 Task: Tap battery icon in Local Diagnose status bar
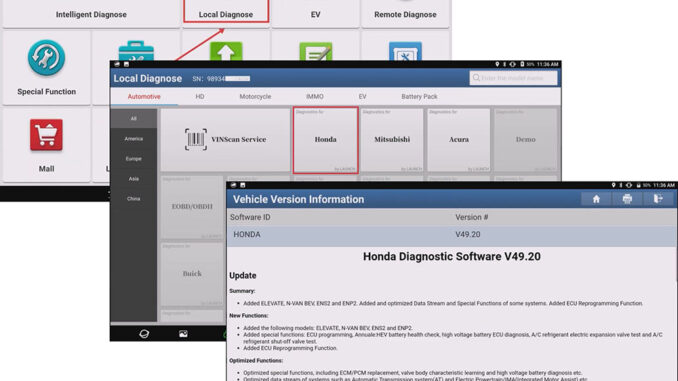522,64
